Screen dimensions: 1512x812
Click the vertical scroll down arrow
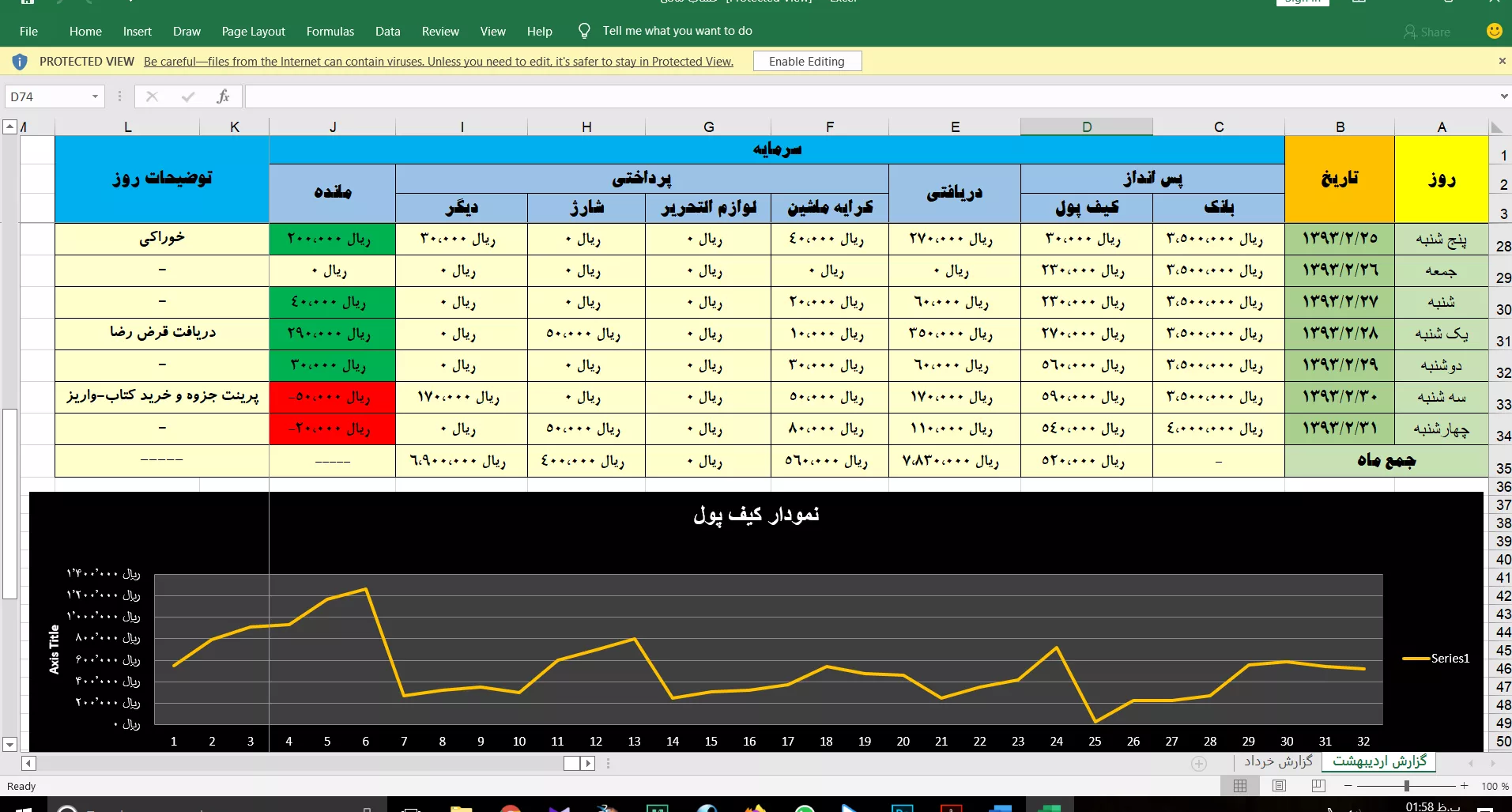coord(9,744)
